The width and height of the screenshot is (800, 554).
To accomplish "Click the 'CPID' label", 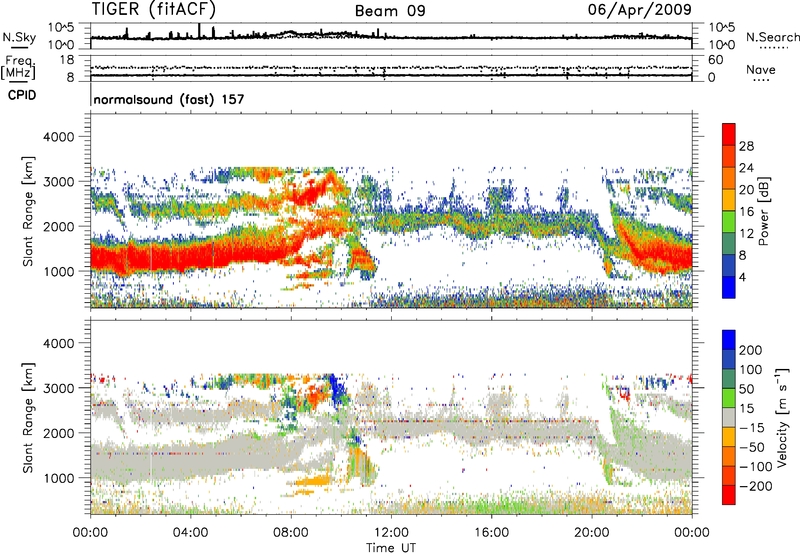I will (x=22, y=95).
